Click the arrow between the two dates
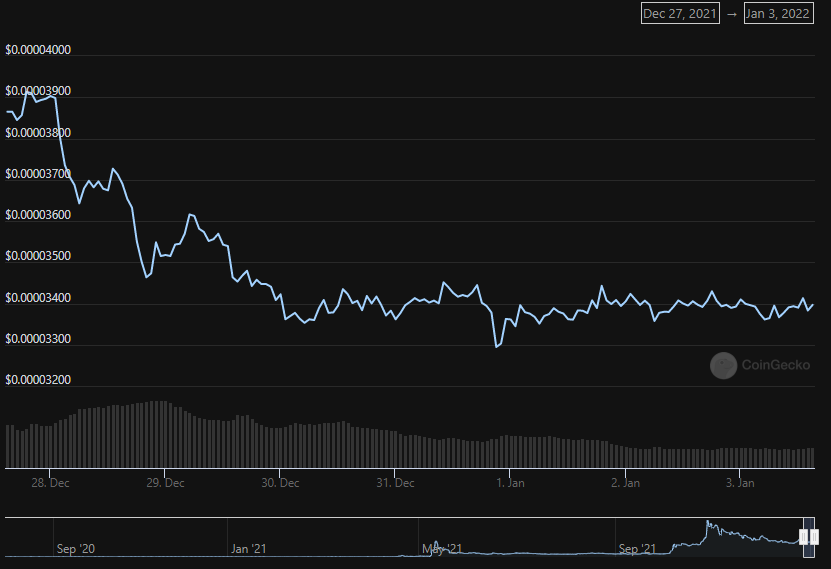This screenshot has width=831, height=569. pyautogui.click(x=731, y=14)
